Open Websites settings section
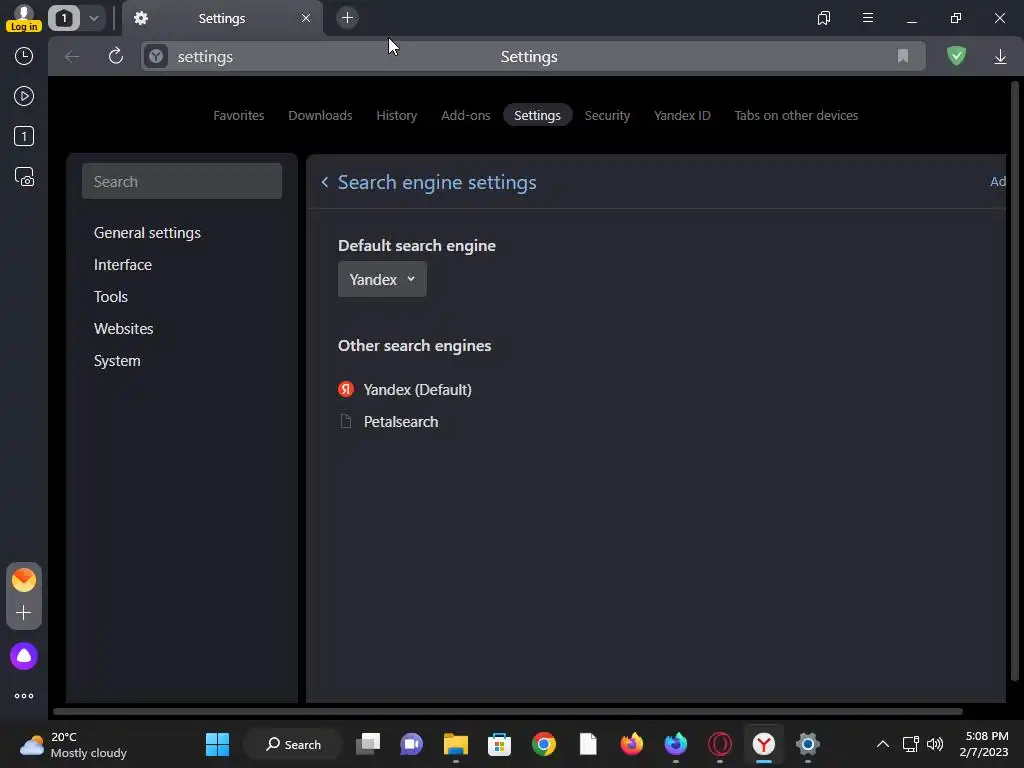 click(123, 329)
